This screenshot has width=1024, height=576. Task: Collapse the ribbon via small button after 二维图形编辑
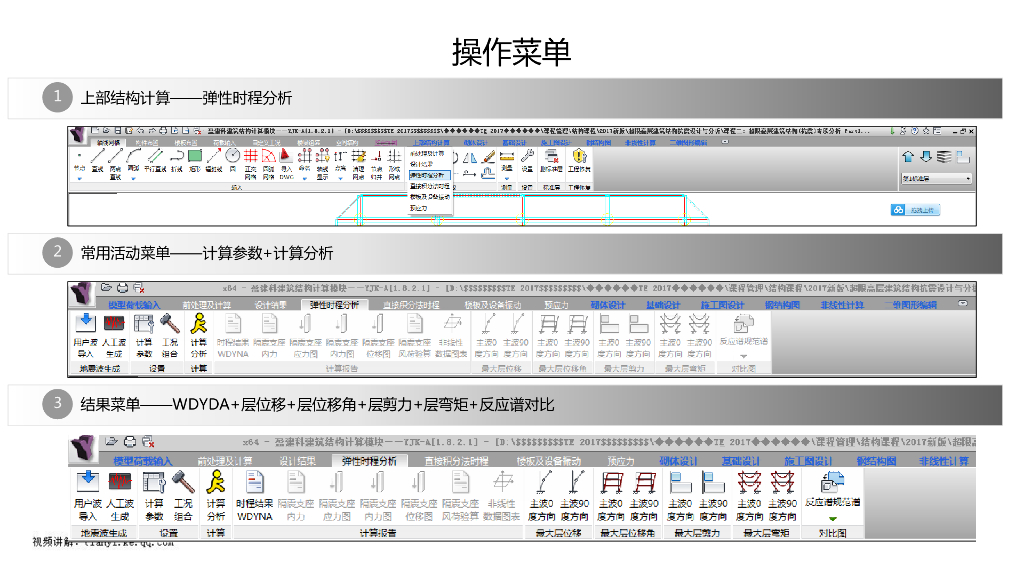tap(725, 142)
